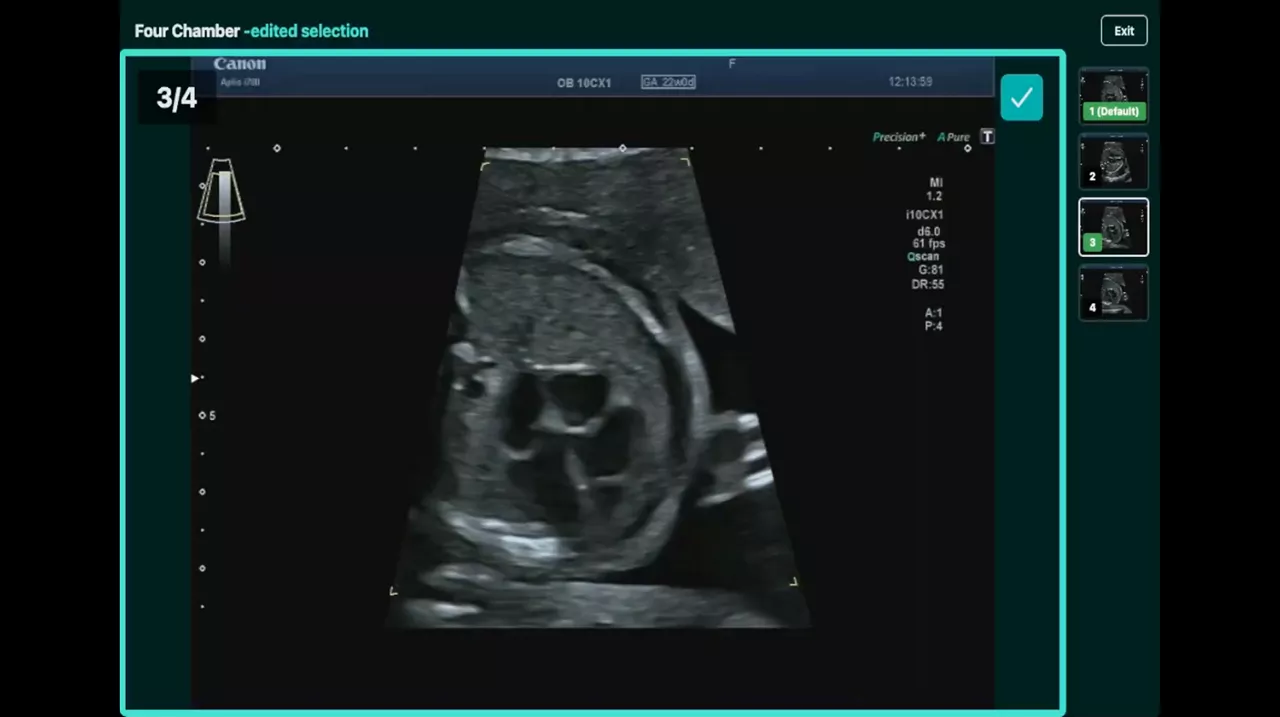1280x717 pixels.
Task: Click the Canon logo text
Action: tap(240, 64)
